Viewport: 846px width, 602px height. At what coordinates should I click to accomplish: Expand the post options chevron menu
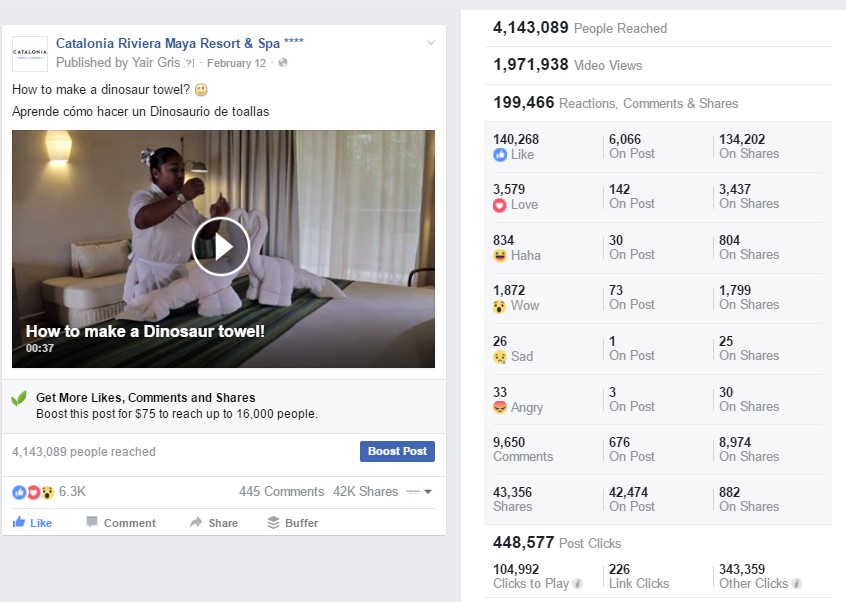pyautogui.click(x=431, y=42)
